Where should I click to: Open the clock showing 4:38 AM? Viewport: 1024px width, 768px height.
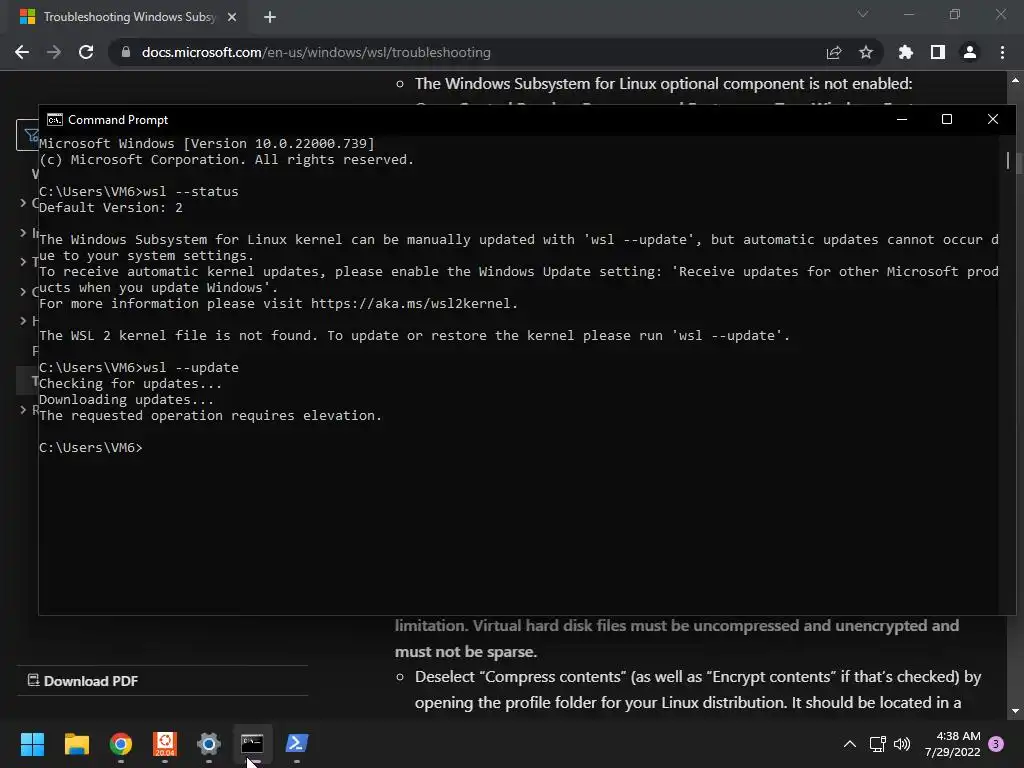(x=952, y=744)
